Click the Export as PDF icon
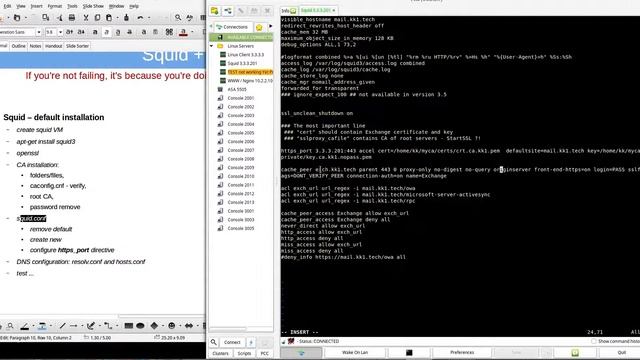The image size is (640, 360). coord(60,18)
